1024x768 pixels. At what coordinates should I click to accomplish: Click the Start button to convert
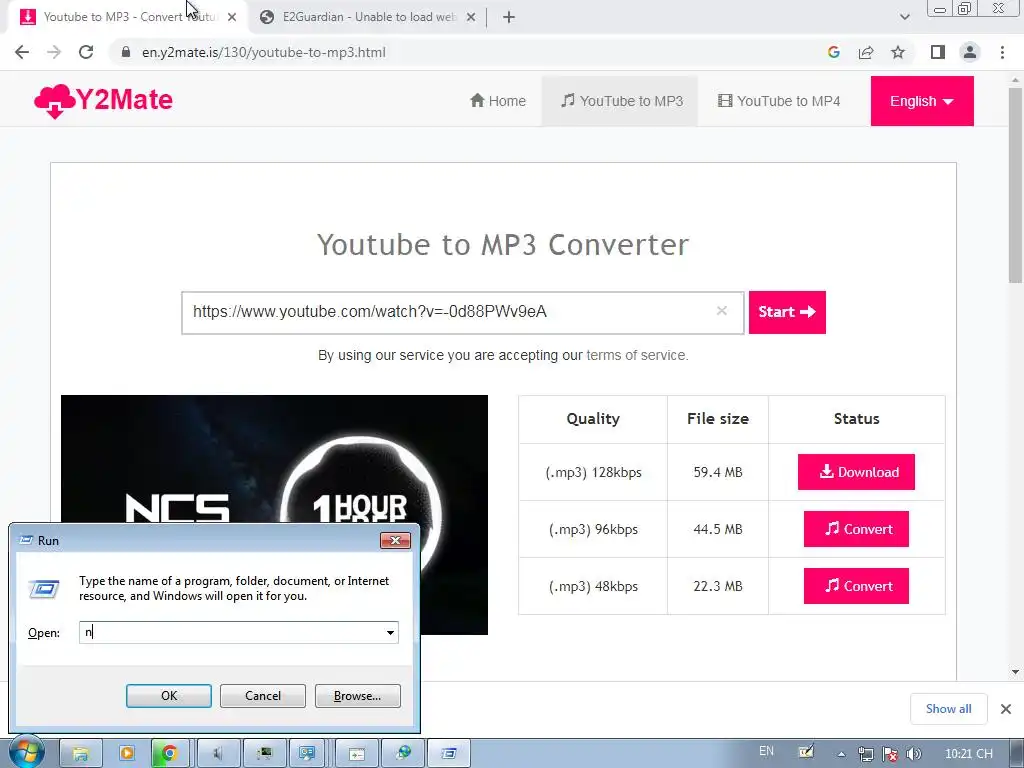click(787, 312)
